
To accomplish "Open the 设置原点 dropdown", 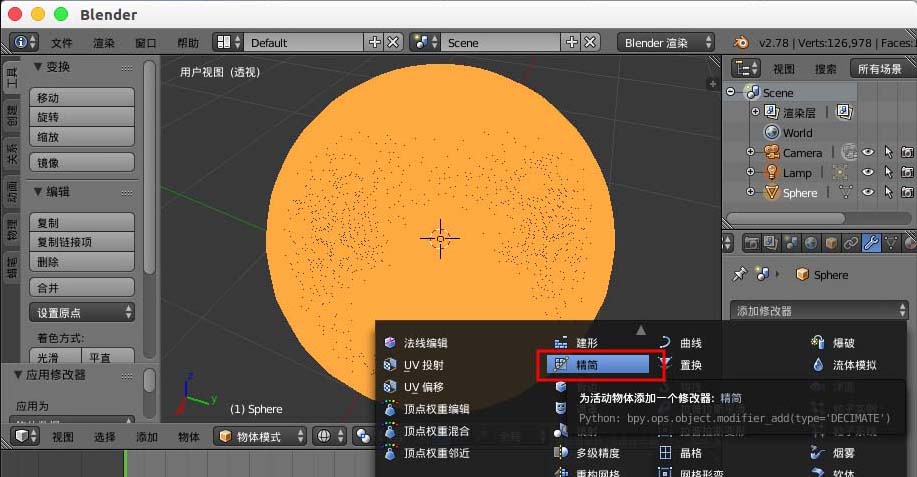I will click(x=82, y=312).
